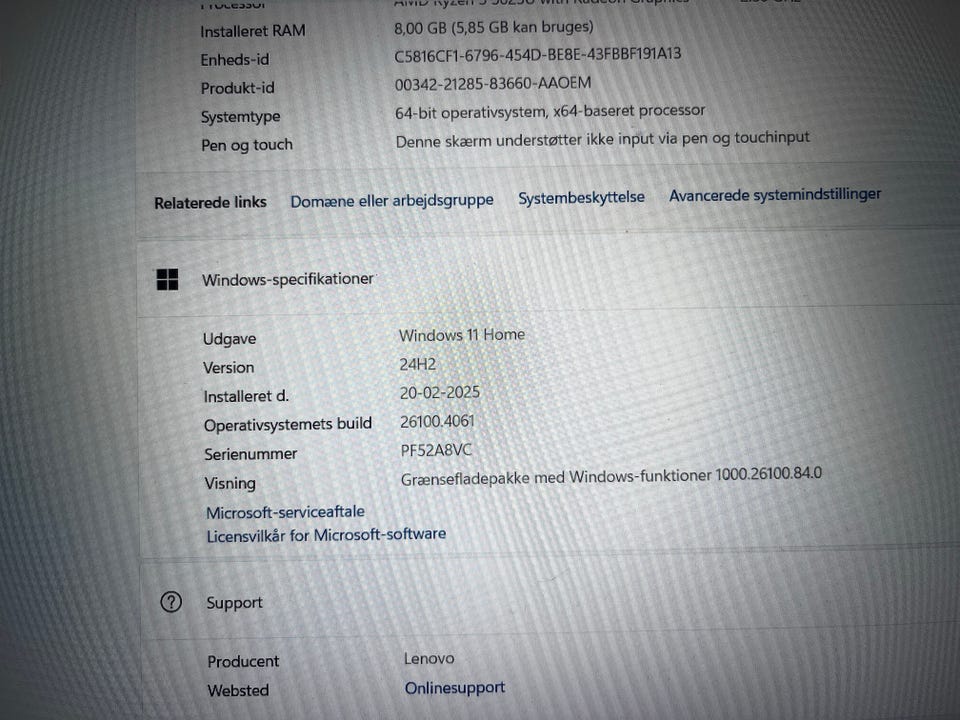The width and height of the screenshot is (960, 720).
Task: Click the Systemtype label
Action: (241, 117)
